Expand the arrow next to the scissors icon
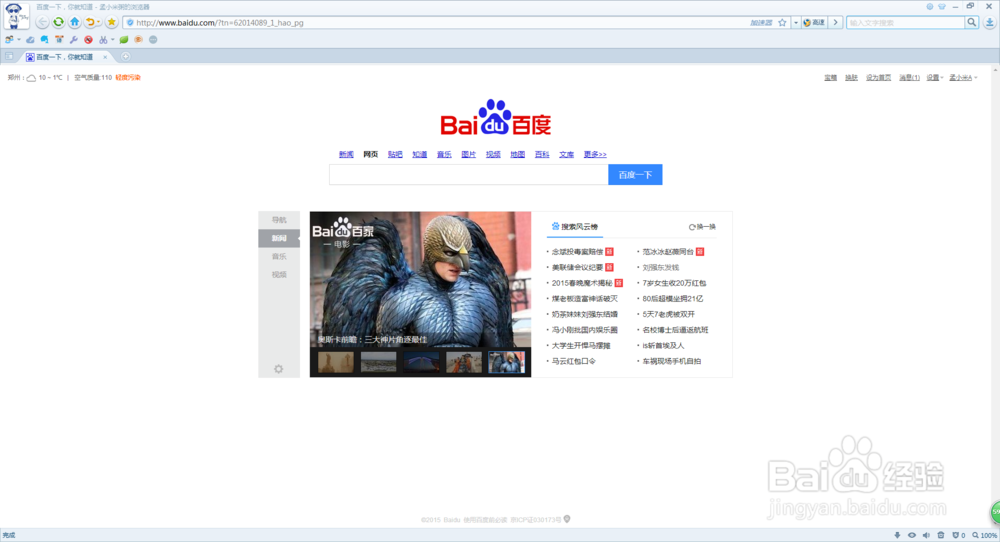Image resolution: width=1000 pixels, height=542 pixels. [112, 40]
